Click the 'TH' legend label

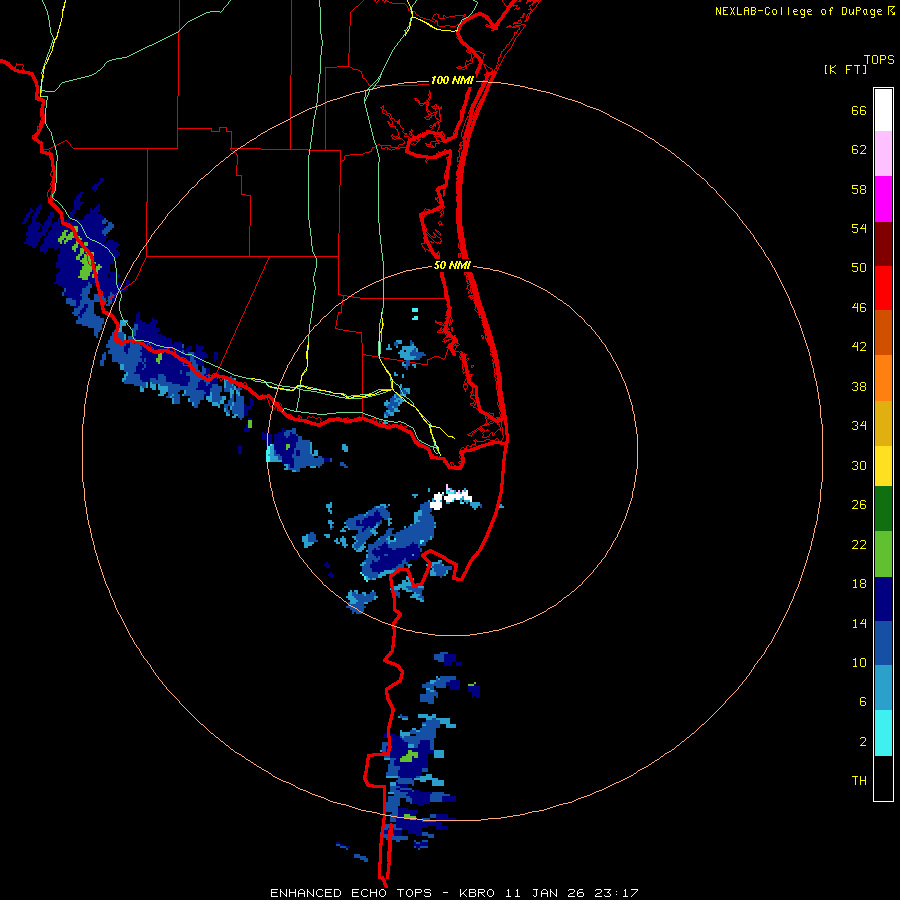tap(859, 781)
